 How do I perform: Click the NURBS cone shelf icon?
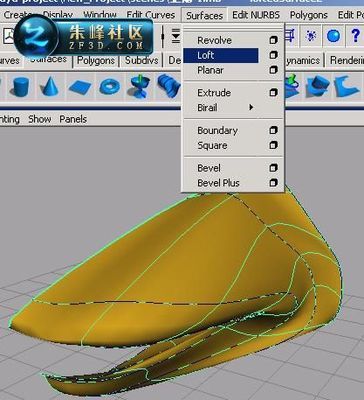[50, 86]
